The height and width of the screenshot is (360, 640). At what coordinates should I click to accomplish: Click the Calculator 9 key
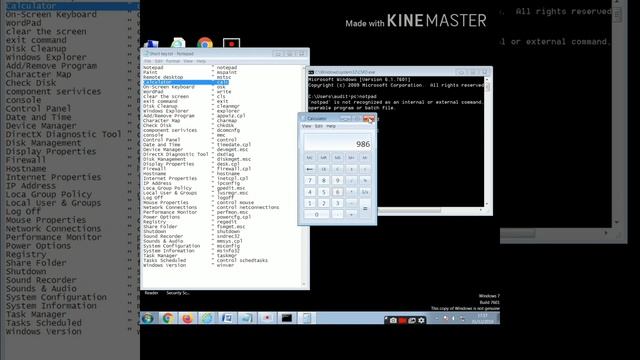(x=337, y=180)
